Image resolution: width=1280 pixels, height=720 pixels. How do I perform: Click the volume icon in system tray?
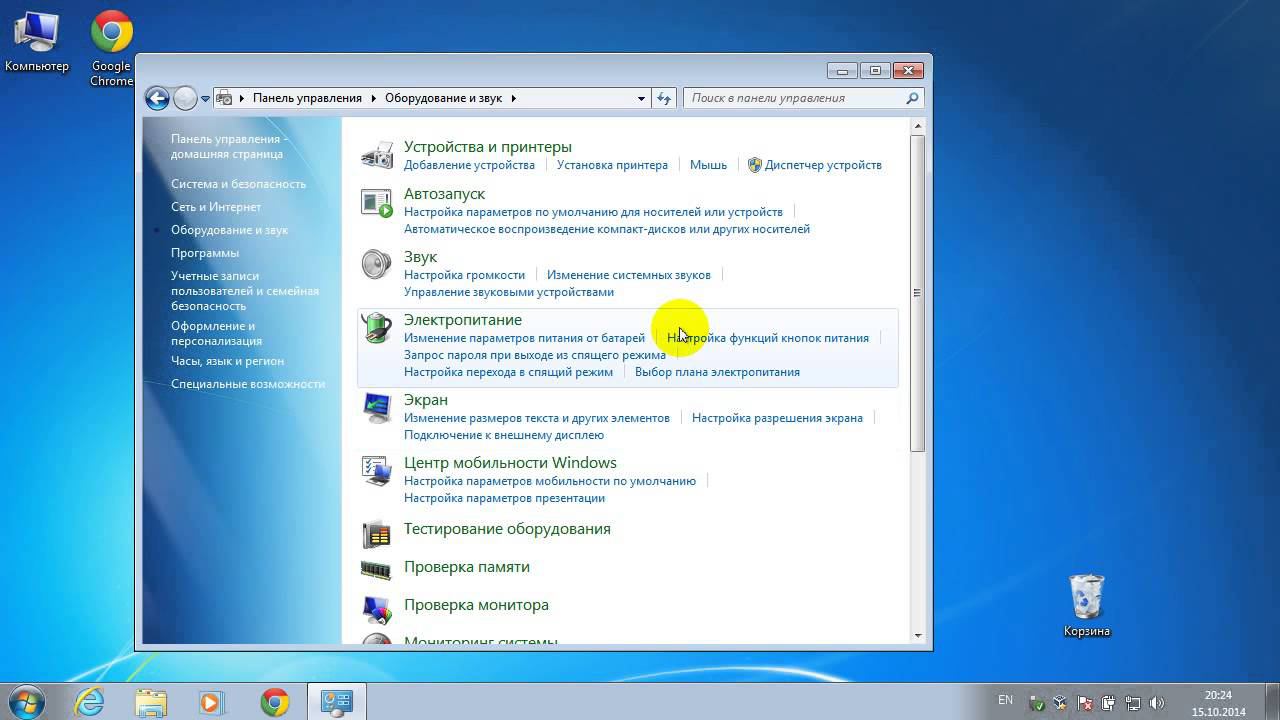tap(1158, 703)
